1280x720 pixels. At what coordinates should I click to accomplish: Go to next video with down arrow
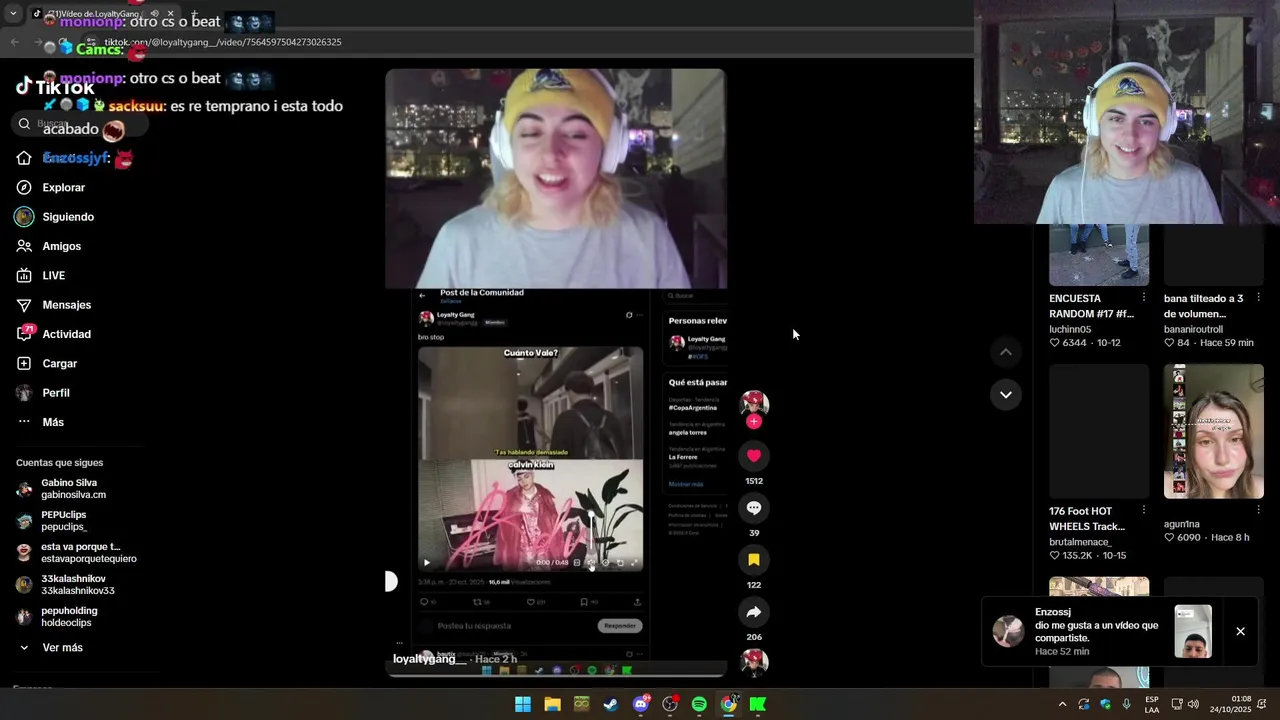(x=1006, y=395)
